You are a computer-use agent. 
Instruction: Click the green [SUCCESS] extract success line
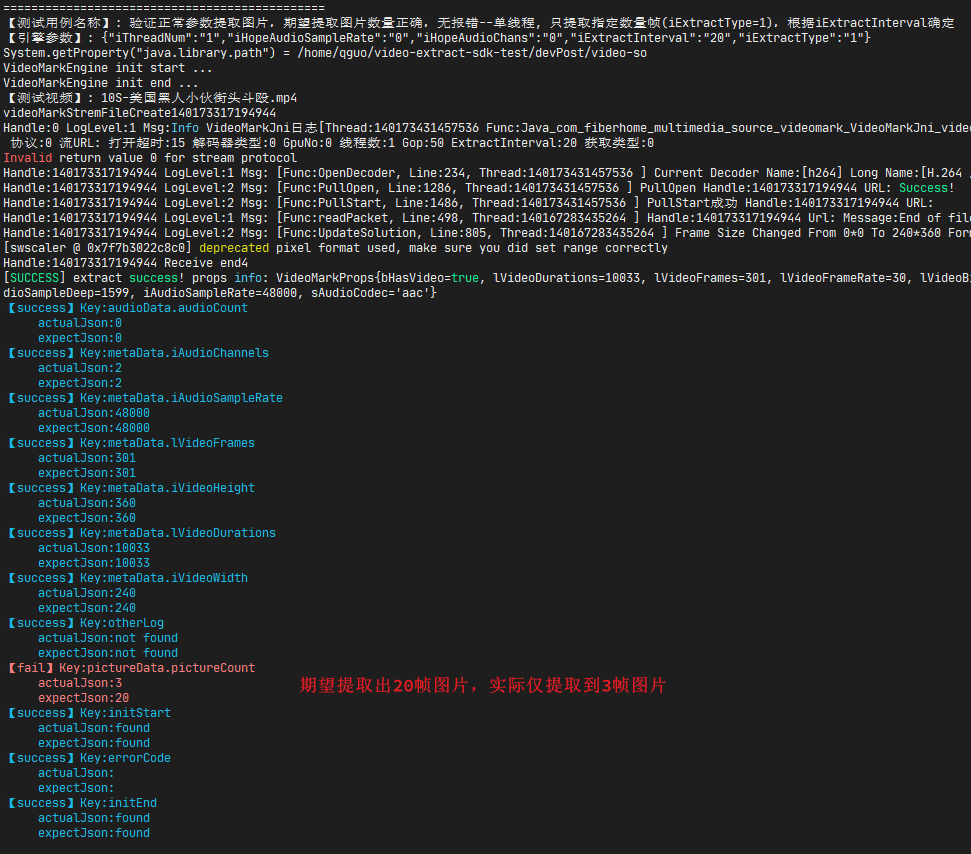(487, 278)
